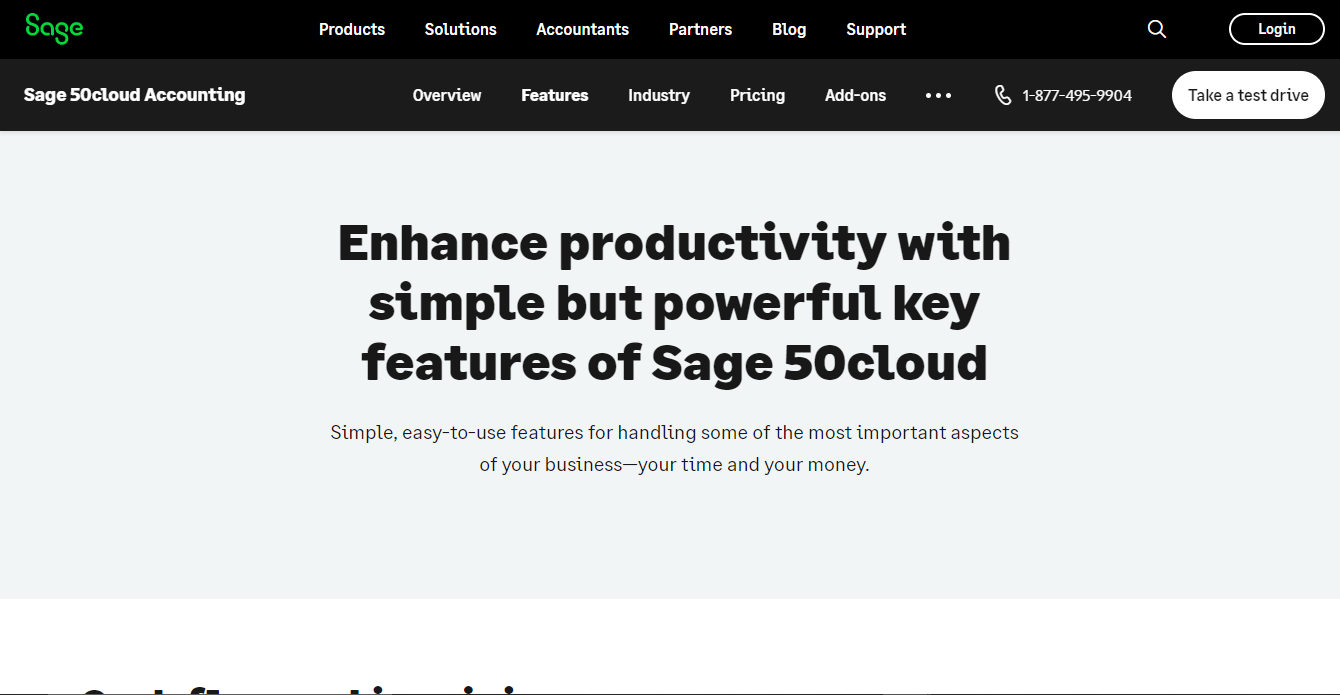Go to the Blog page
Viewport: 1340px width, 695px height.
point(789,29)
